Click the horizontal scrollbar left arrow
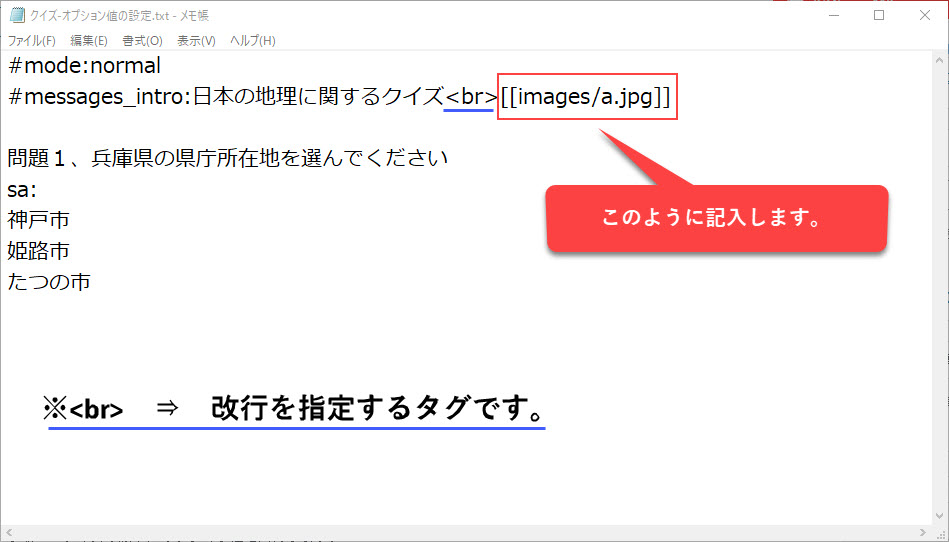This screenshot has width=949, height=542. 9,532
